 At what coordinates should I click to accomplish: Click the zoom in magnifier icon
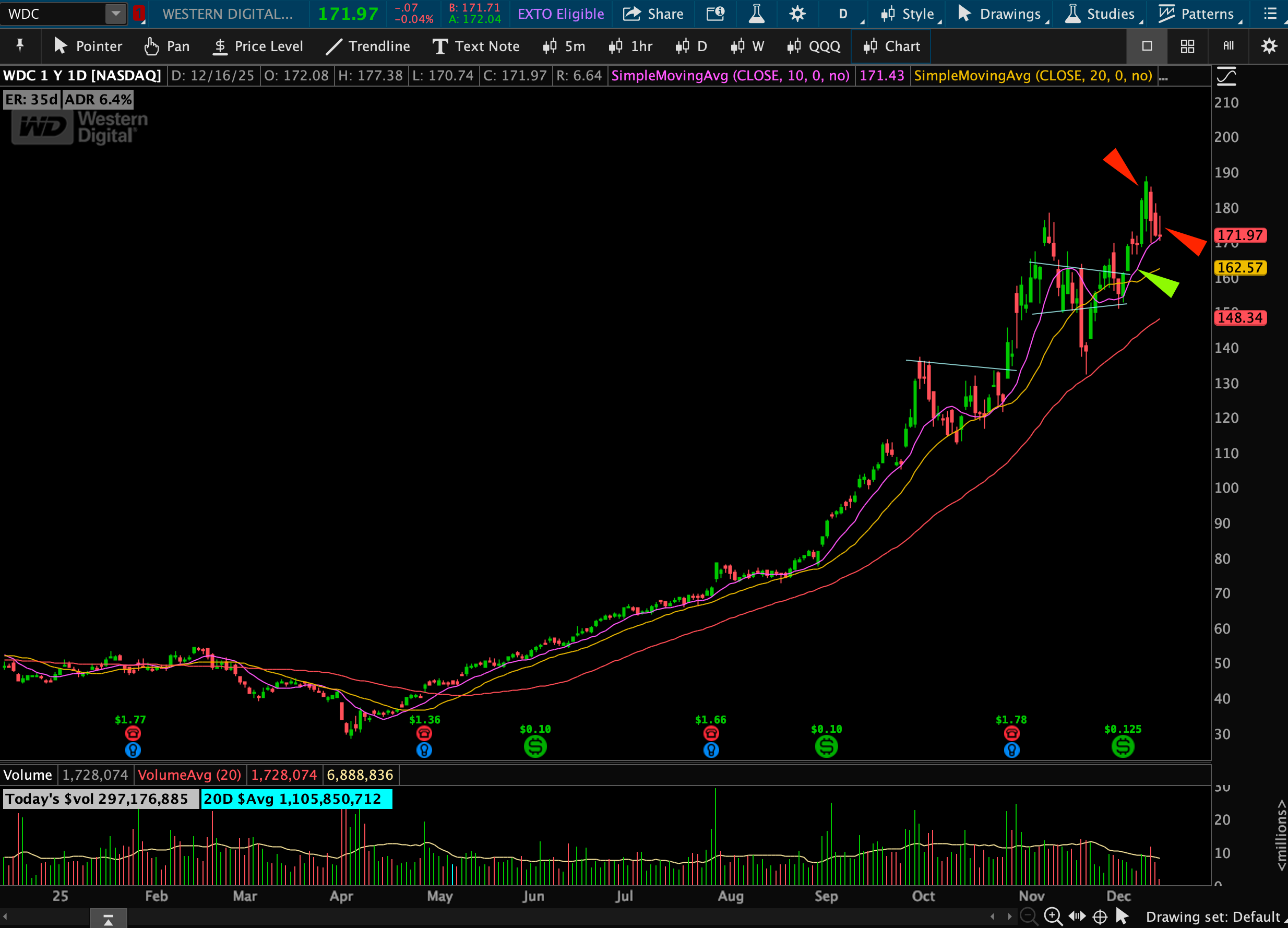click(1052, 916)
